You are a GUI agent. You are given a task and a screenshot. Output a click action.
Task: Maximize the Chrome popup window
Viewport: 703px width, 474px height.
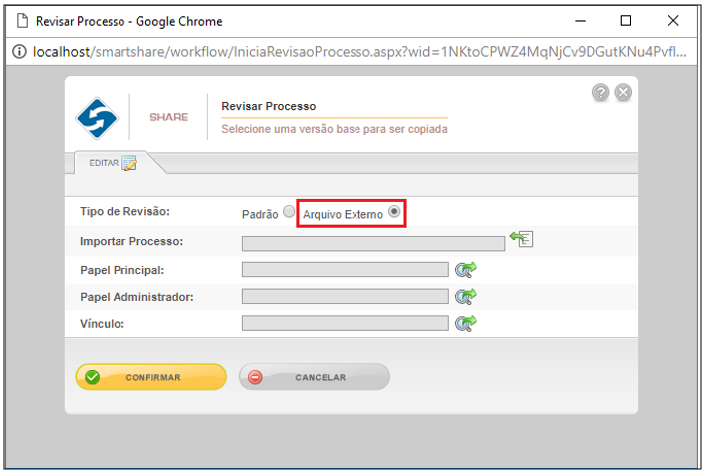[626, 21]
